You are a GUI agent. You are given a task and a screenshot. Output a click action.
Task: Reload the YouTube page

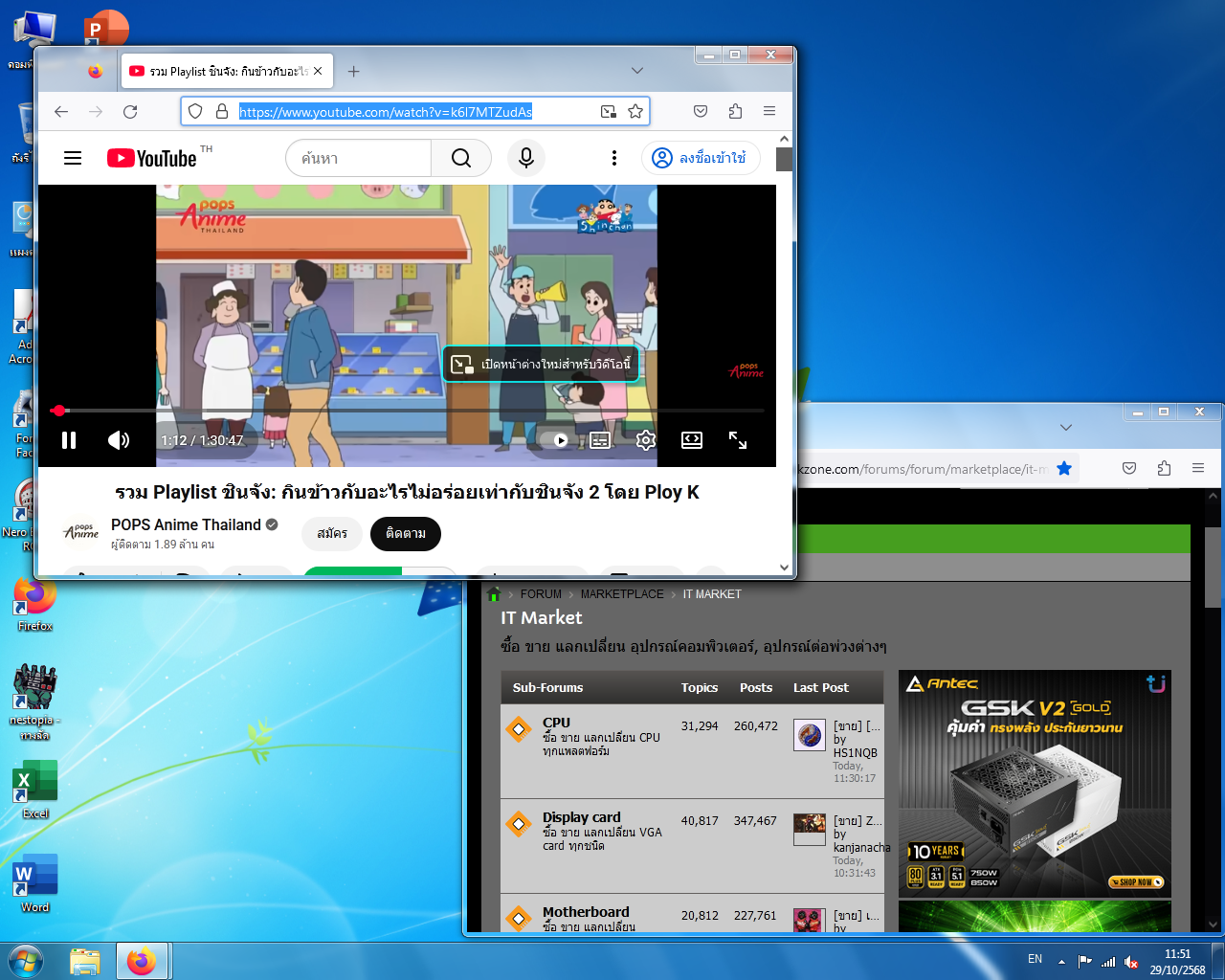tap(130, 112)
